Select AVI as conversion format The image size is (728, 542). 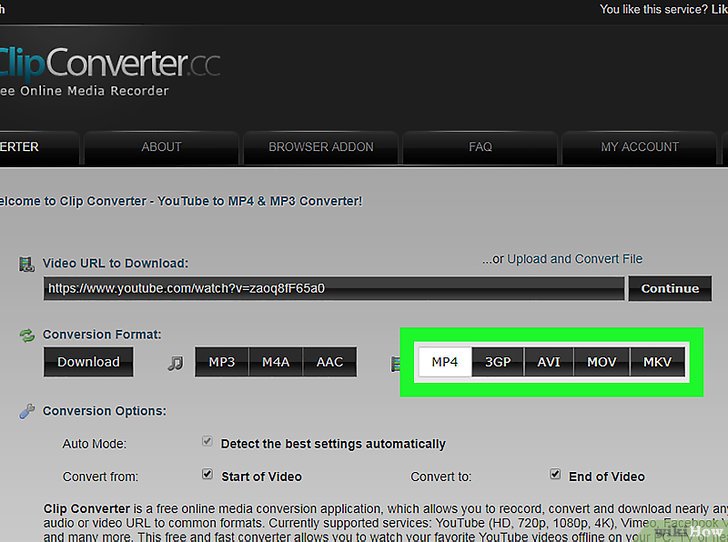tap(549, 362)
